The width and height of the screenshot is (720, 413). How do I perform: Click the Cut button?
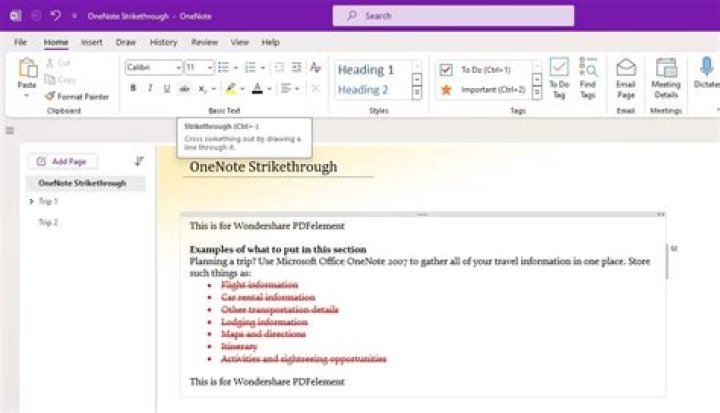coord(58,62)
